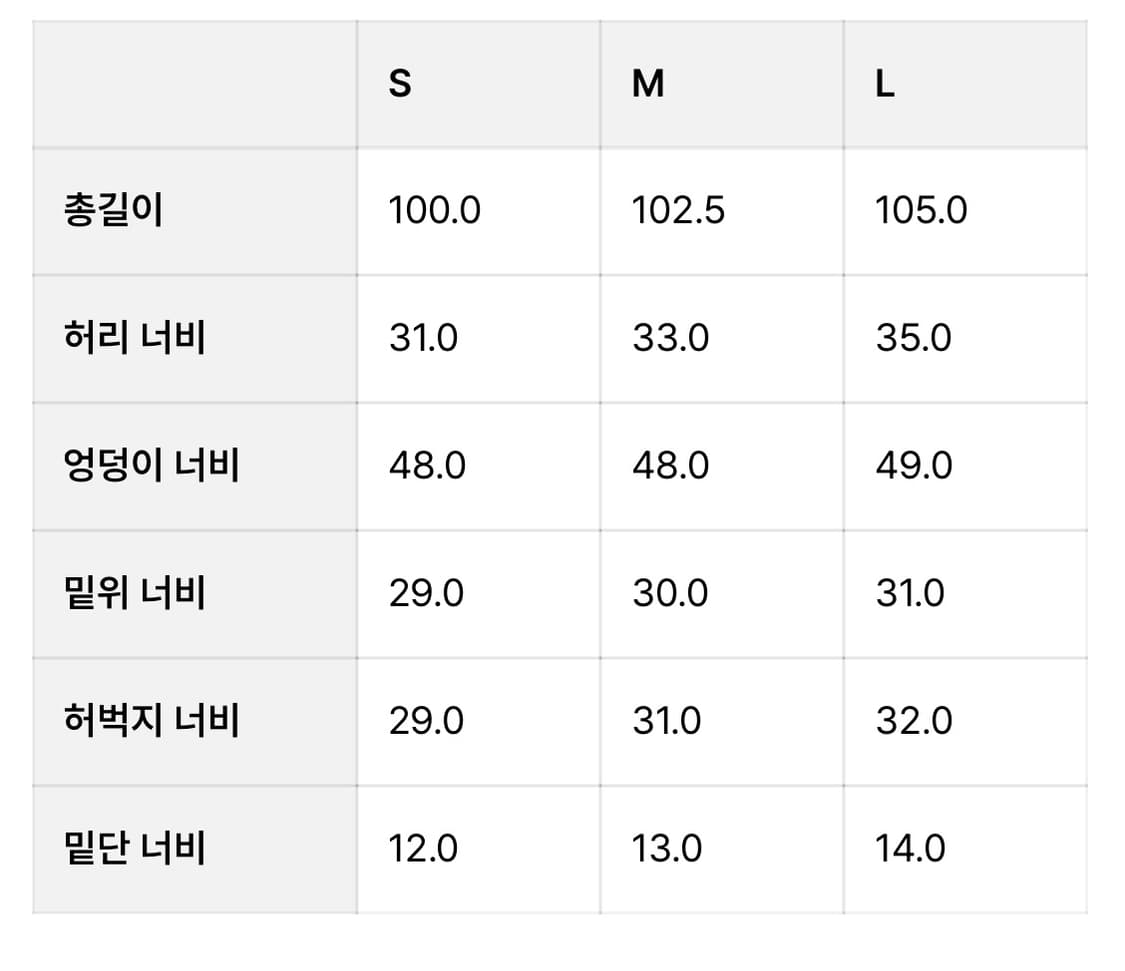Click the 33.0 waist width cell
This screenshot has width=1125, height=971.
tap(670, 338)
